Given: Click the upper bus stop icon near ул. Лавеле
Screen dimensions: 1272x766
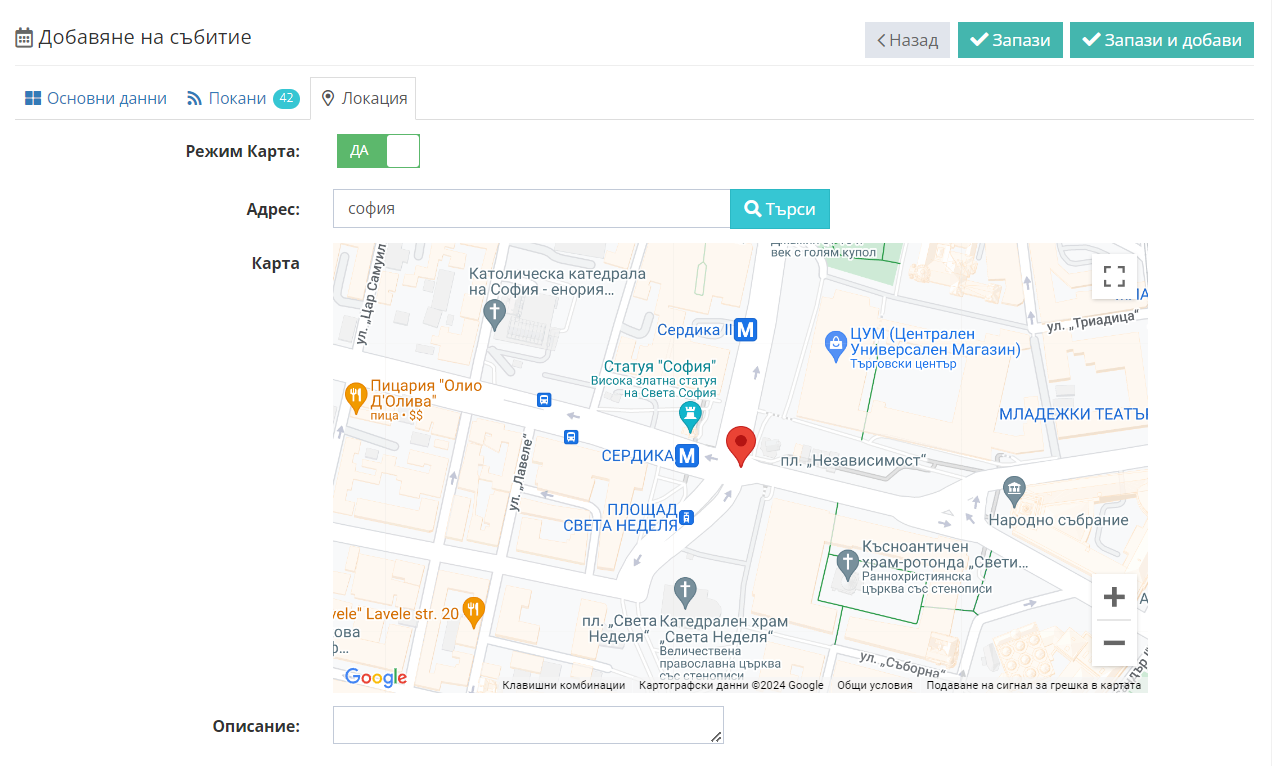Looking at the screenshot, I should [544, 400].
